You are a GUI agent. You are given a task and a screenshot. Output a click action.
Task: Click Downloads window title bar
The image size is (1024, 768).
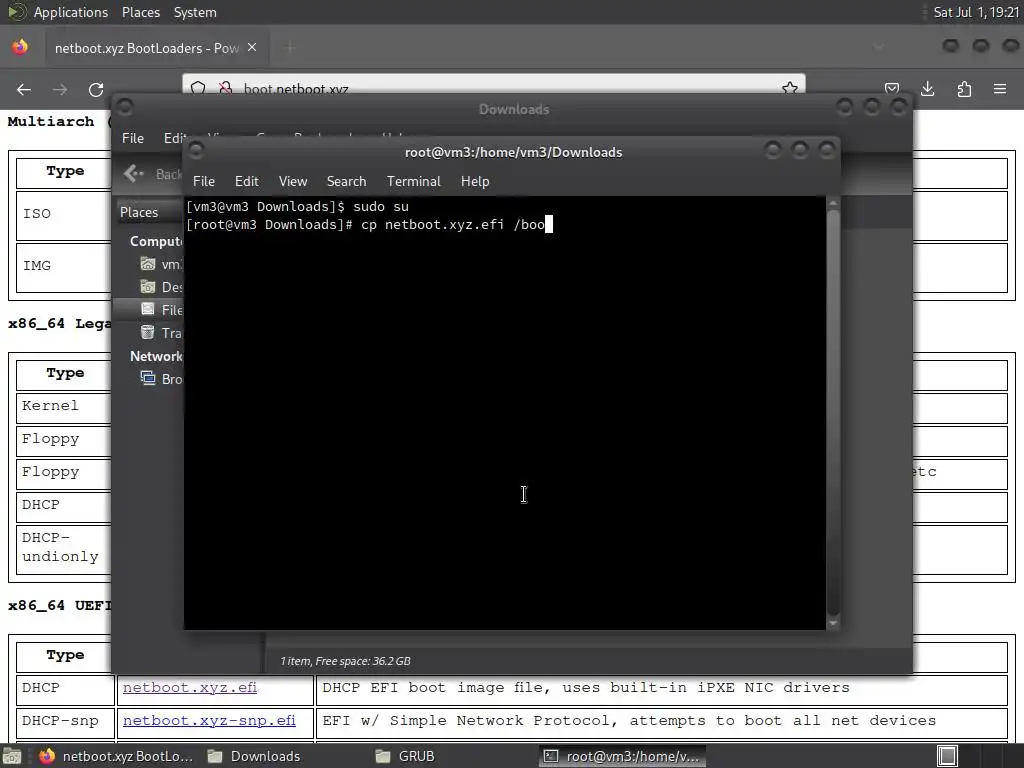513,109
